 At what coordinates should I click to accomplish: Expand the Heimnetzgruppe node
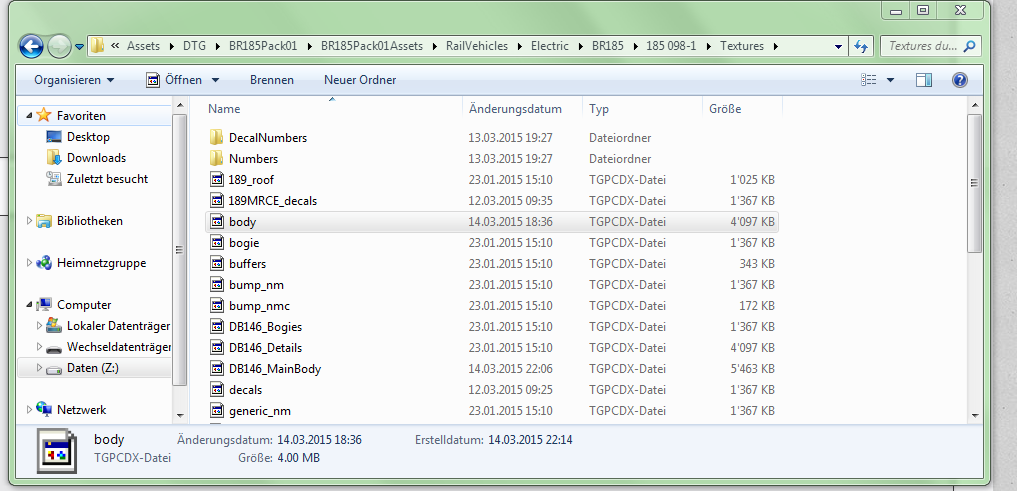click(x=29, y=263)
